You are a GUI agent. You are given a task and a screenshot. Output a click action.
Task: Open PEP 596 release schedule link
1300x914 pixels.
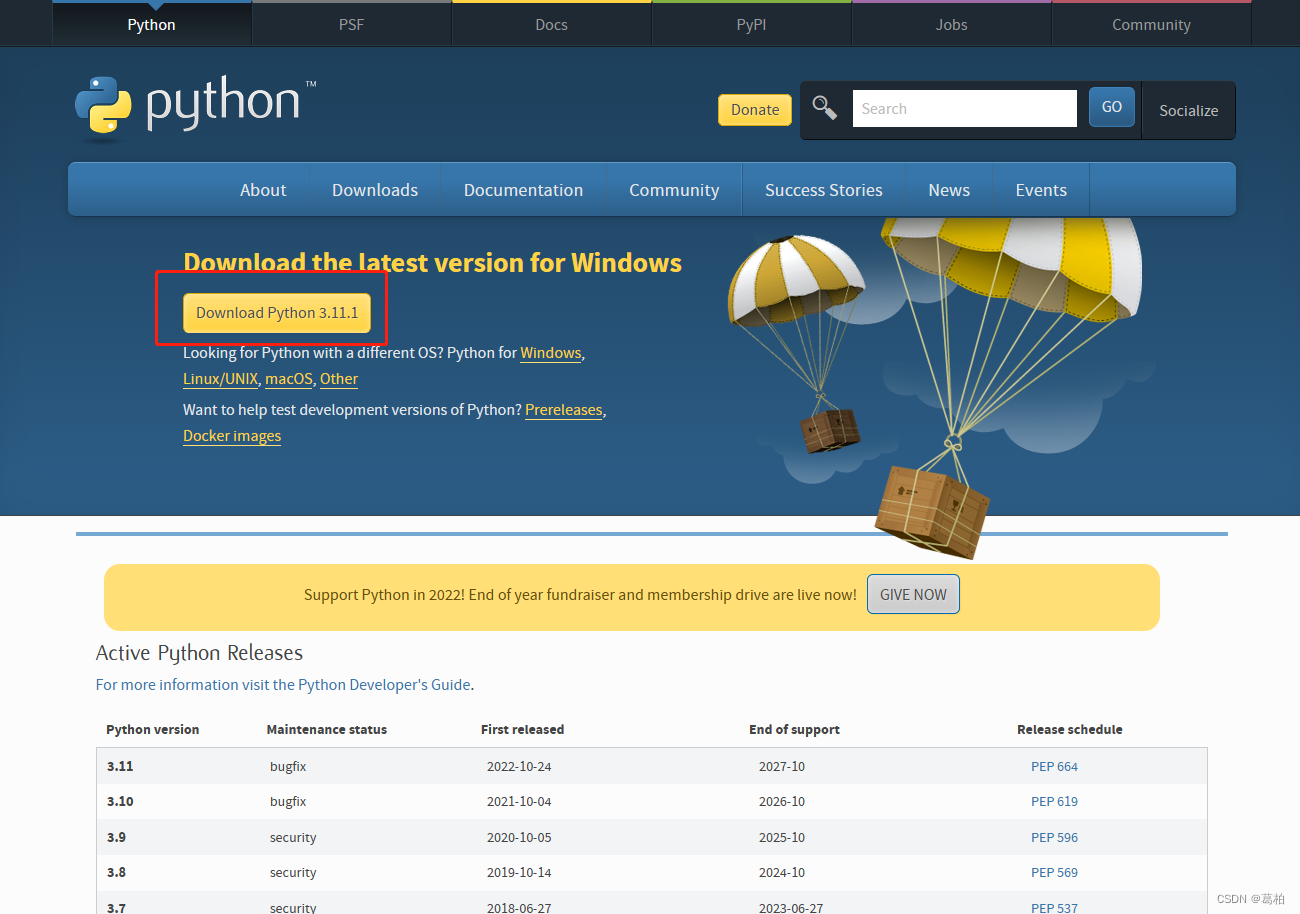point(1054,838)
